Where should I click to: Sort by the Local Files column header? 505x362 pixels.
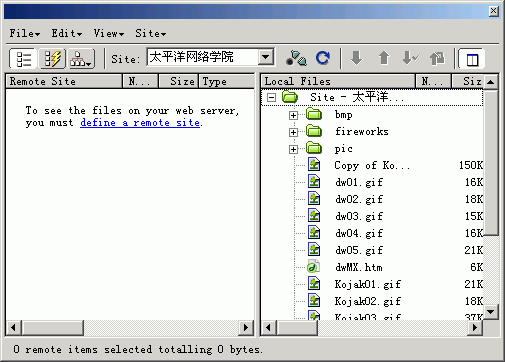click(x=338, y=81)
